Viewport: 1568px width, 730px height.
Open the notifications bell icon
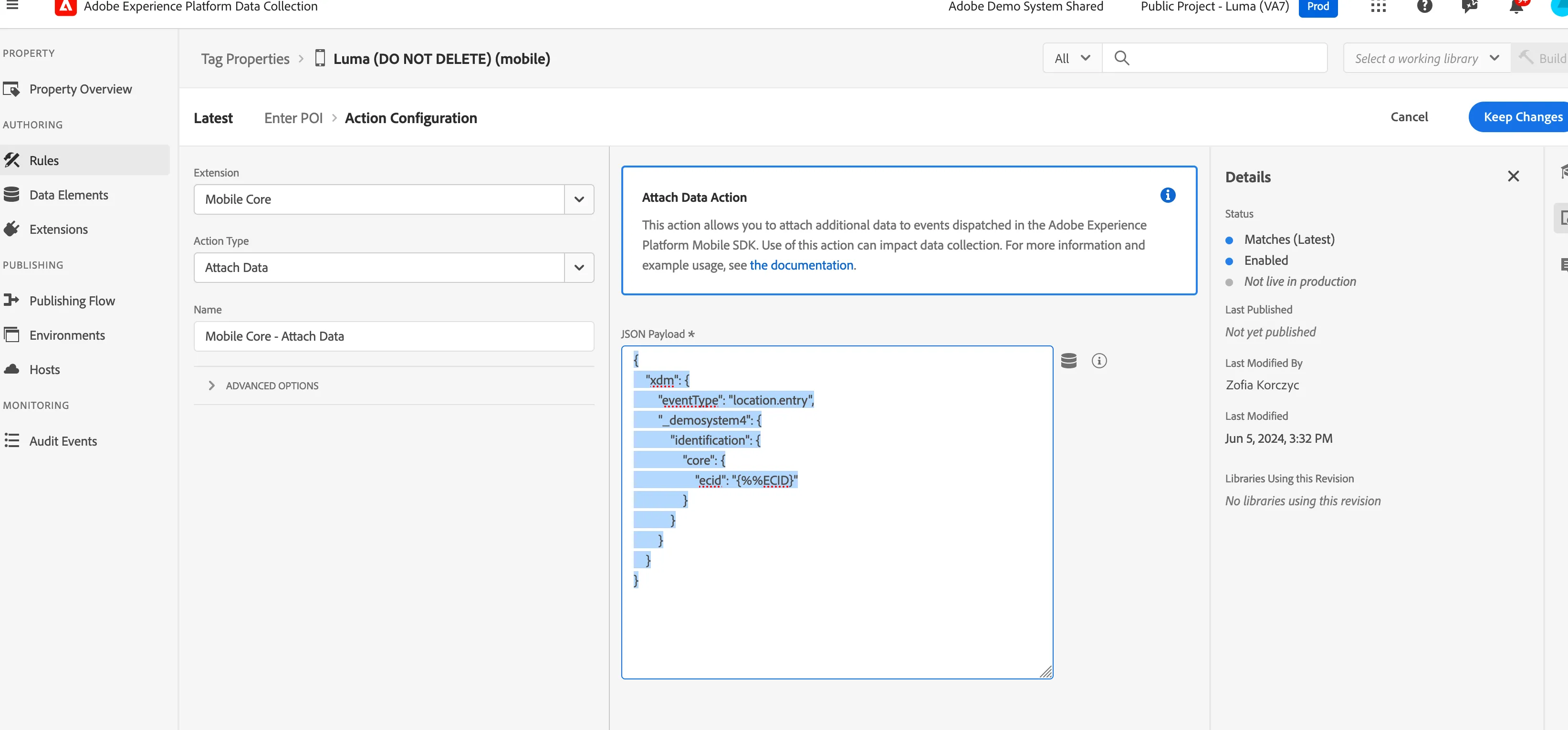coord(1516,7)
